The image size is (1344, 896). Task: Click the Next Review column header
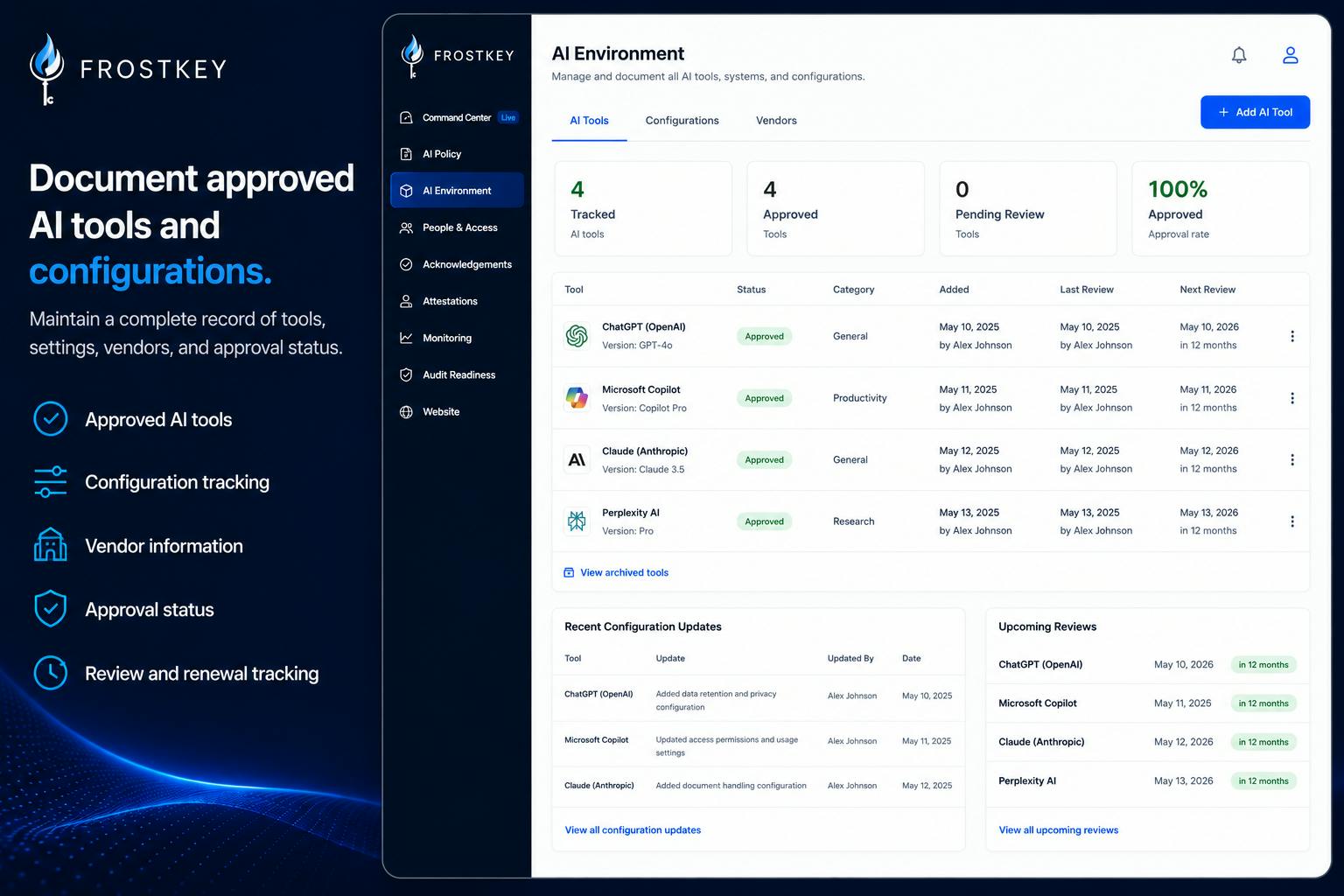click(1207, 290)
